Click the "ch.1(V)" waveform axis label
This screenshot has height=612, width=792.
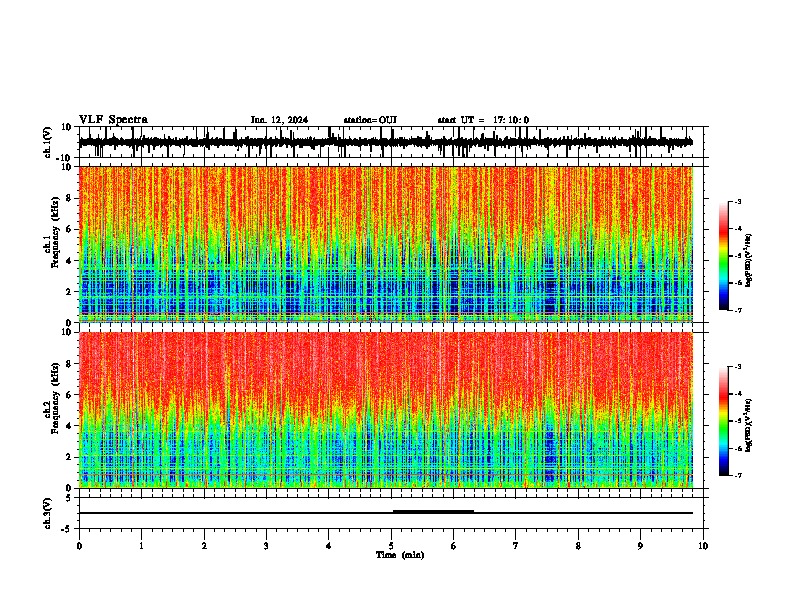pos(48,142)
